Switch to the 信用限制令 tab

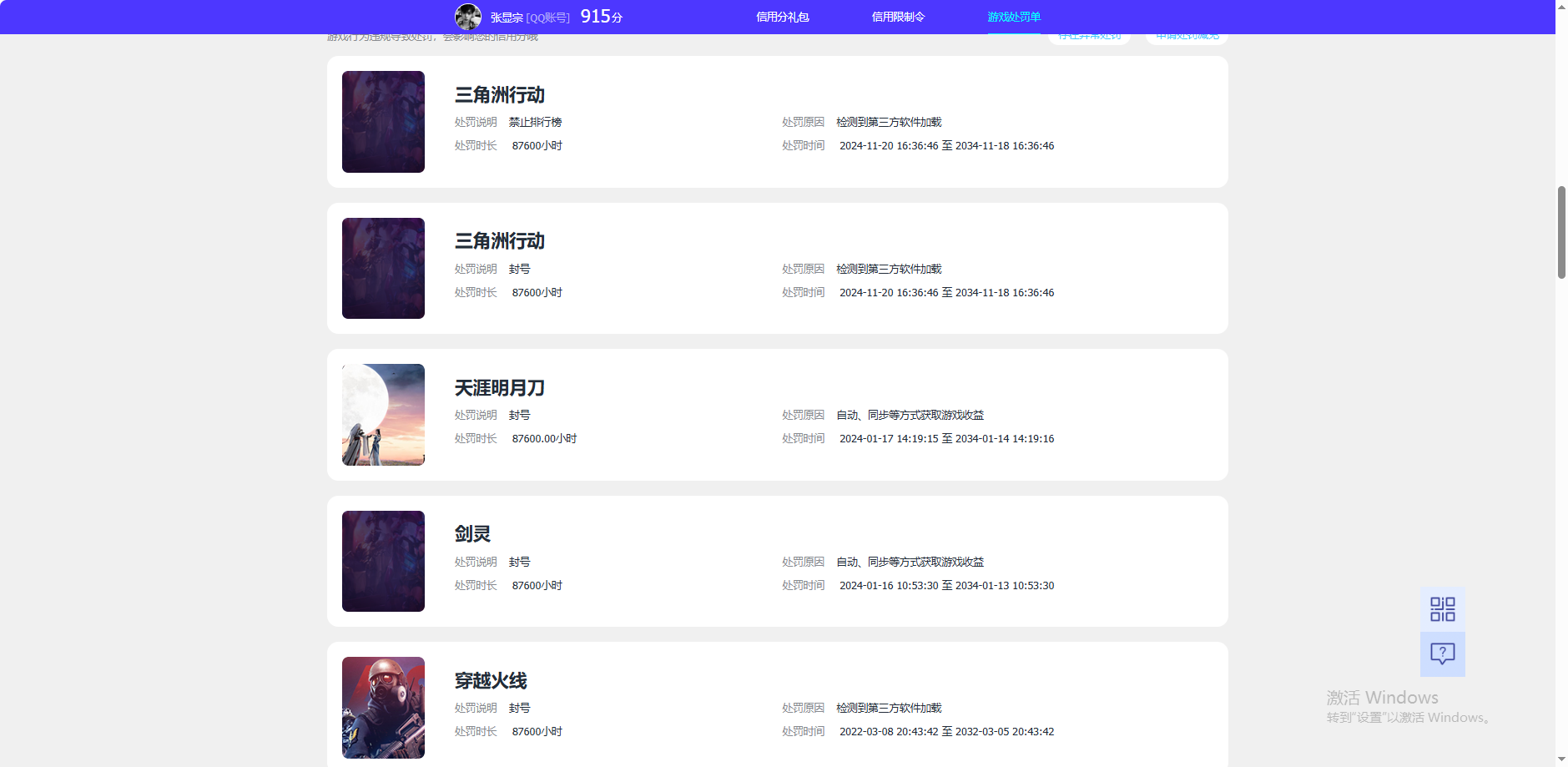(898, 17)
